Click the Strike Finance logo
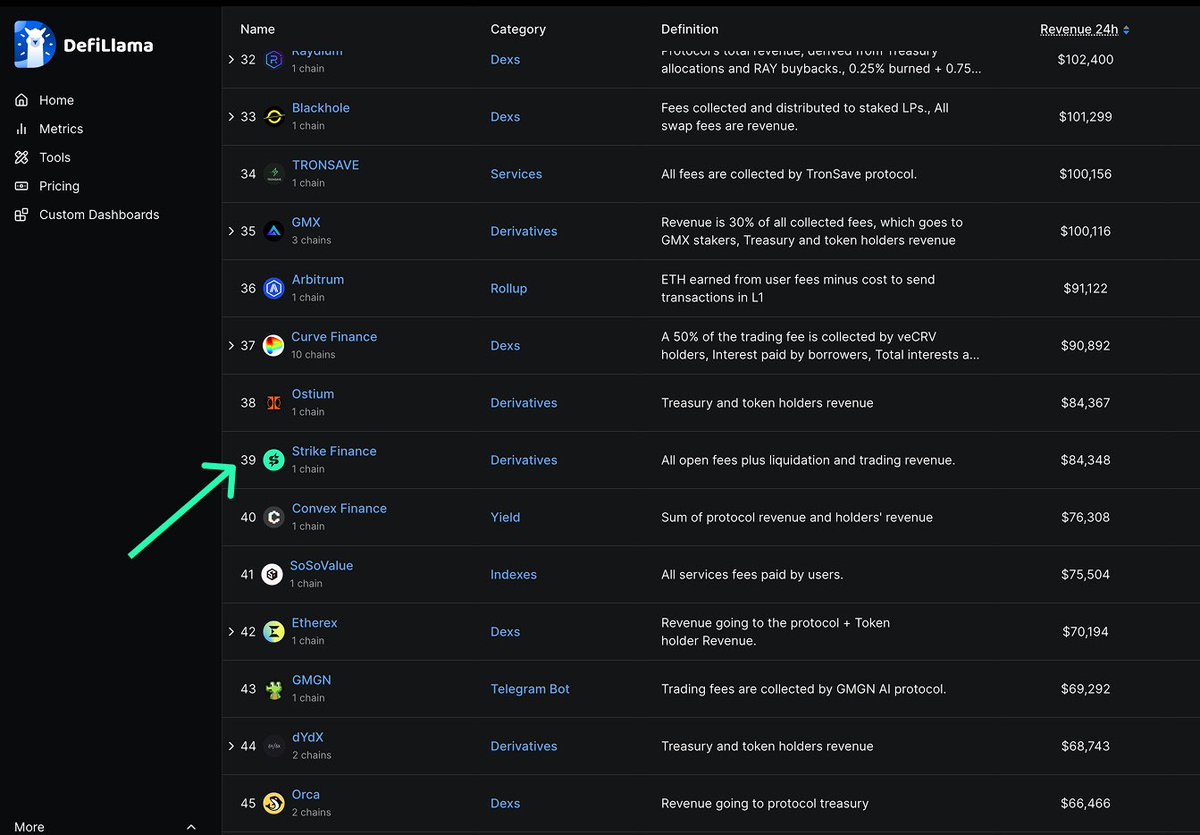This screenshot has width=1200, height=835. (274, 460)
